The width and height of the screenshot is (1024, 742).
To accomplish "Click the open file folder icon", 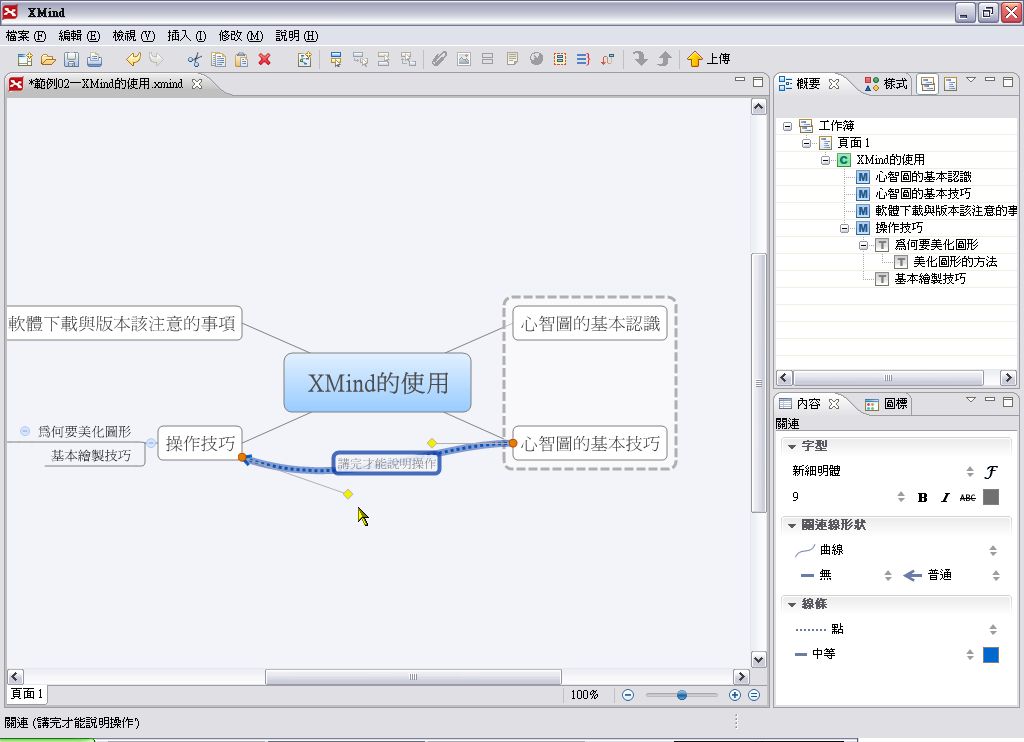I will (48, 59).
